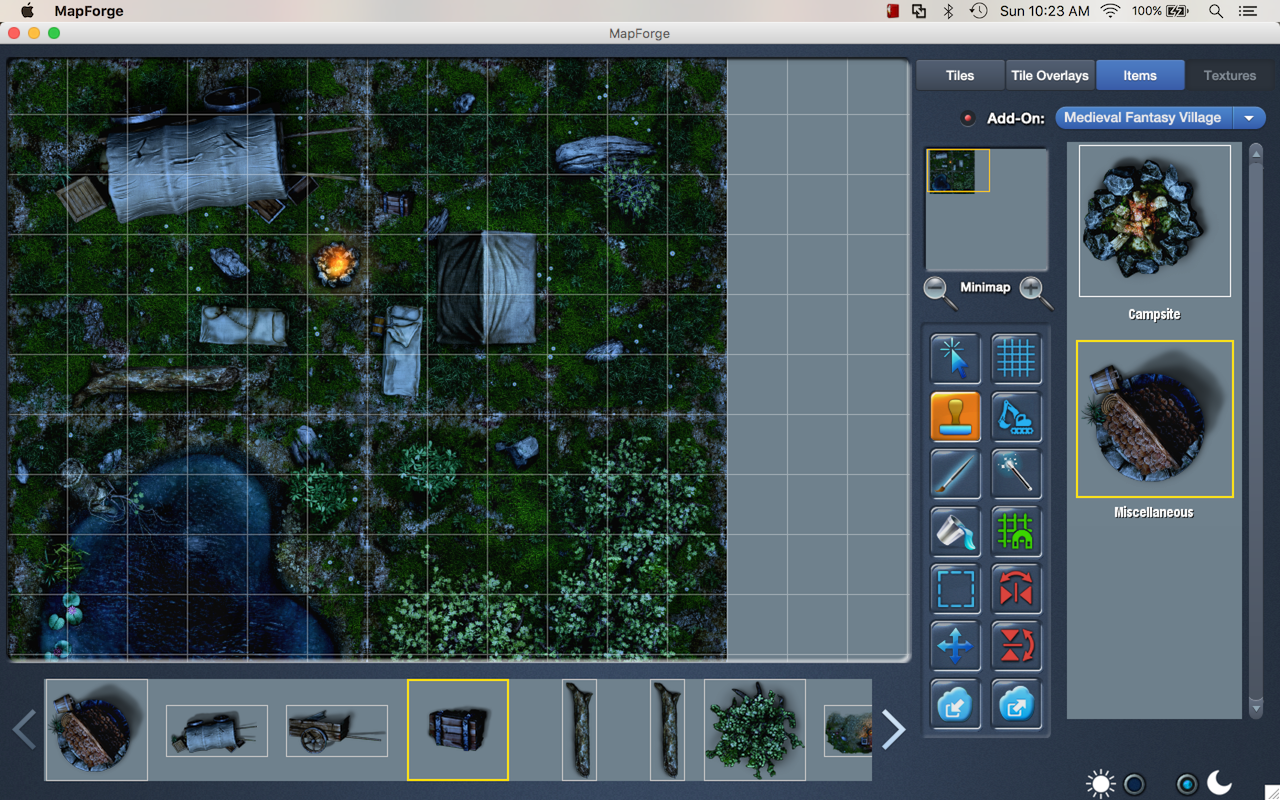Viewport: 1280px width, 800px height.
Task: Toggle the blue grid tool
Action: click(1016, 359)
